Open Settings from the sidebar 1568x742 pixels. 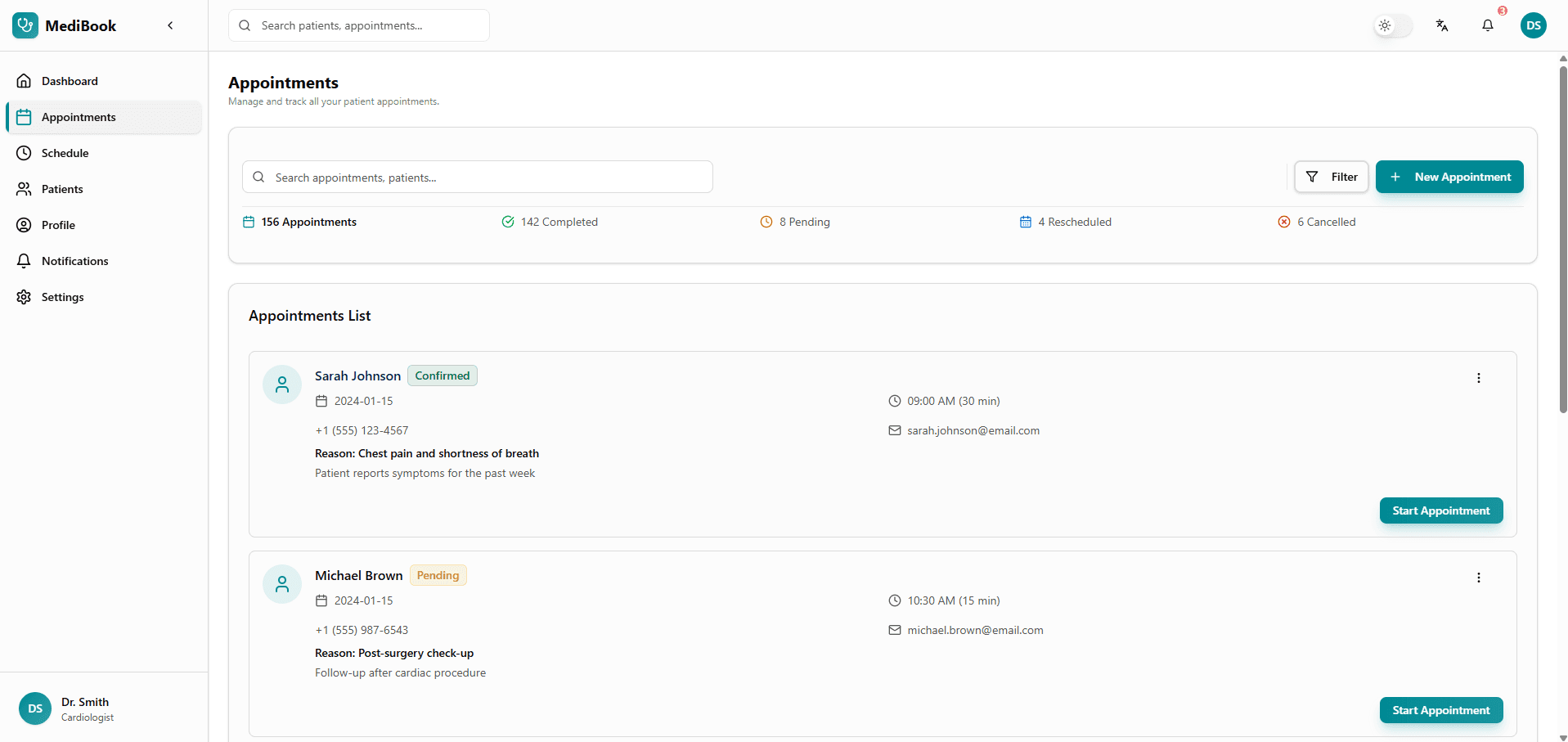pos(104,297)
